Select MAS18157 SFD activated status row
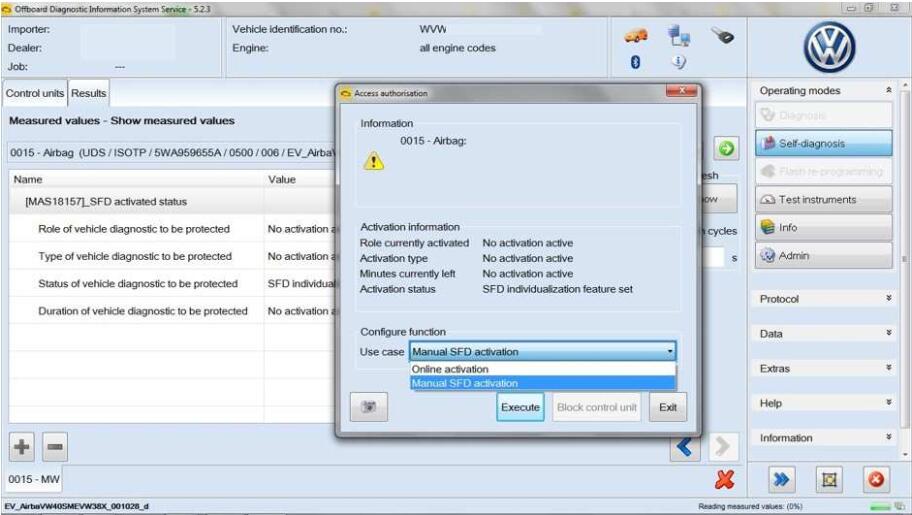This screenshot has height=515, width=912. point(173,201)
